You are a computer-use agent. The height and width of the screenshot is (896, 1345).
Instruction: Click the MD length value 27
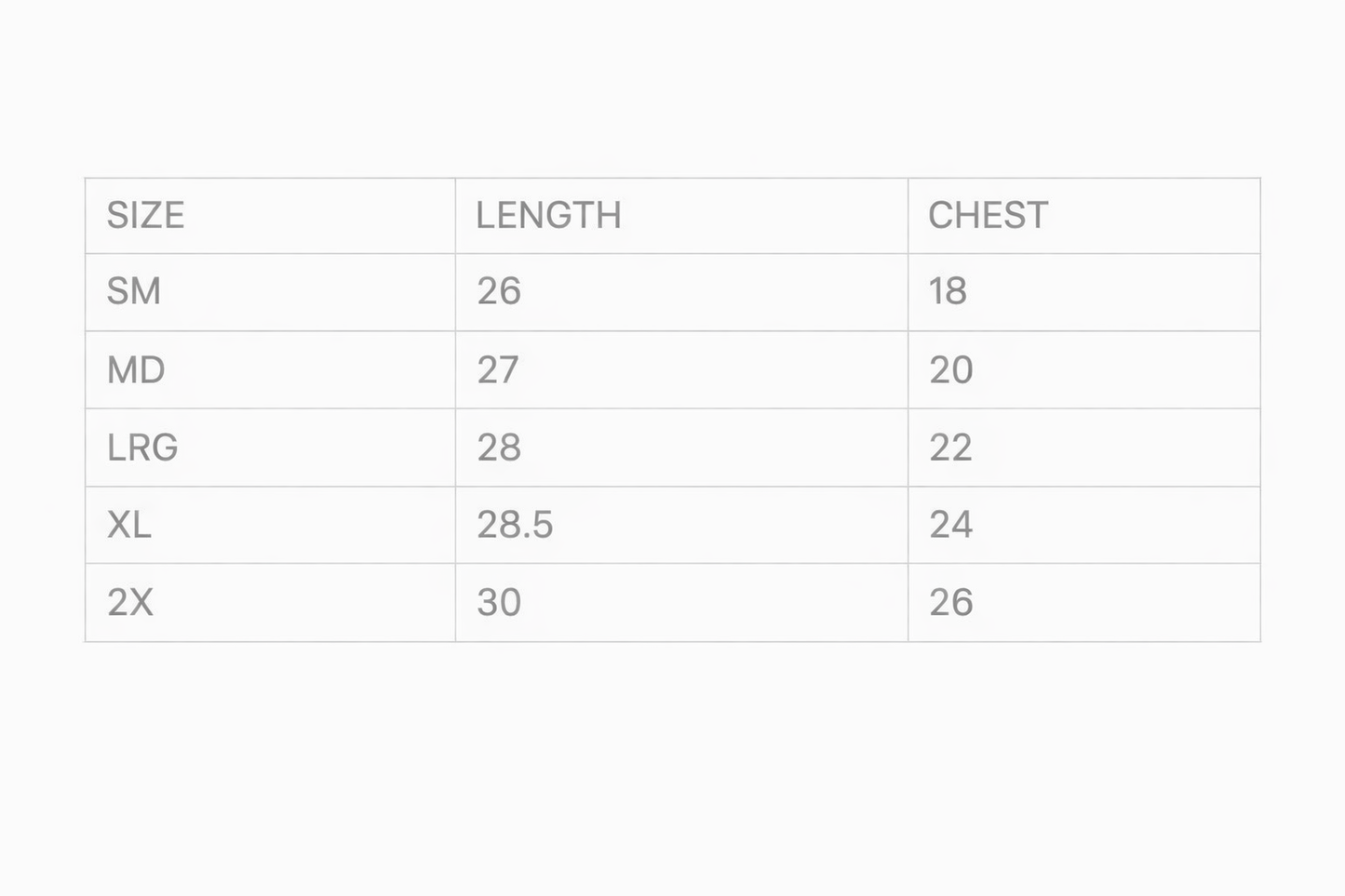coord(498,370)
